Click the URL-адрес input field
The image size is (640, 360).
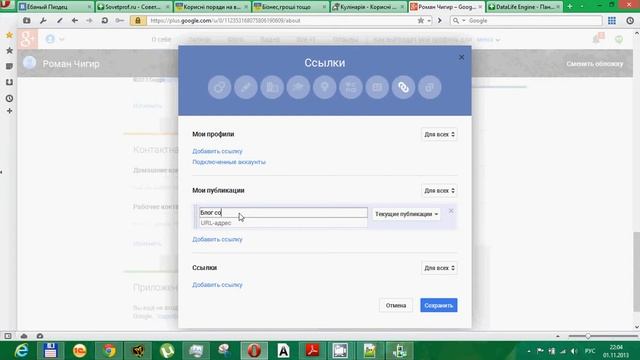click(x=283, y=223)
